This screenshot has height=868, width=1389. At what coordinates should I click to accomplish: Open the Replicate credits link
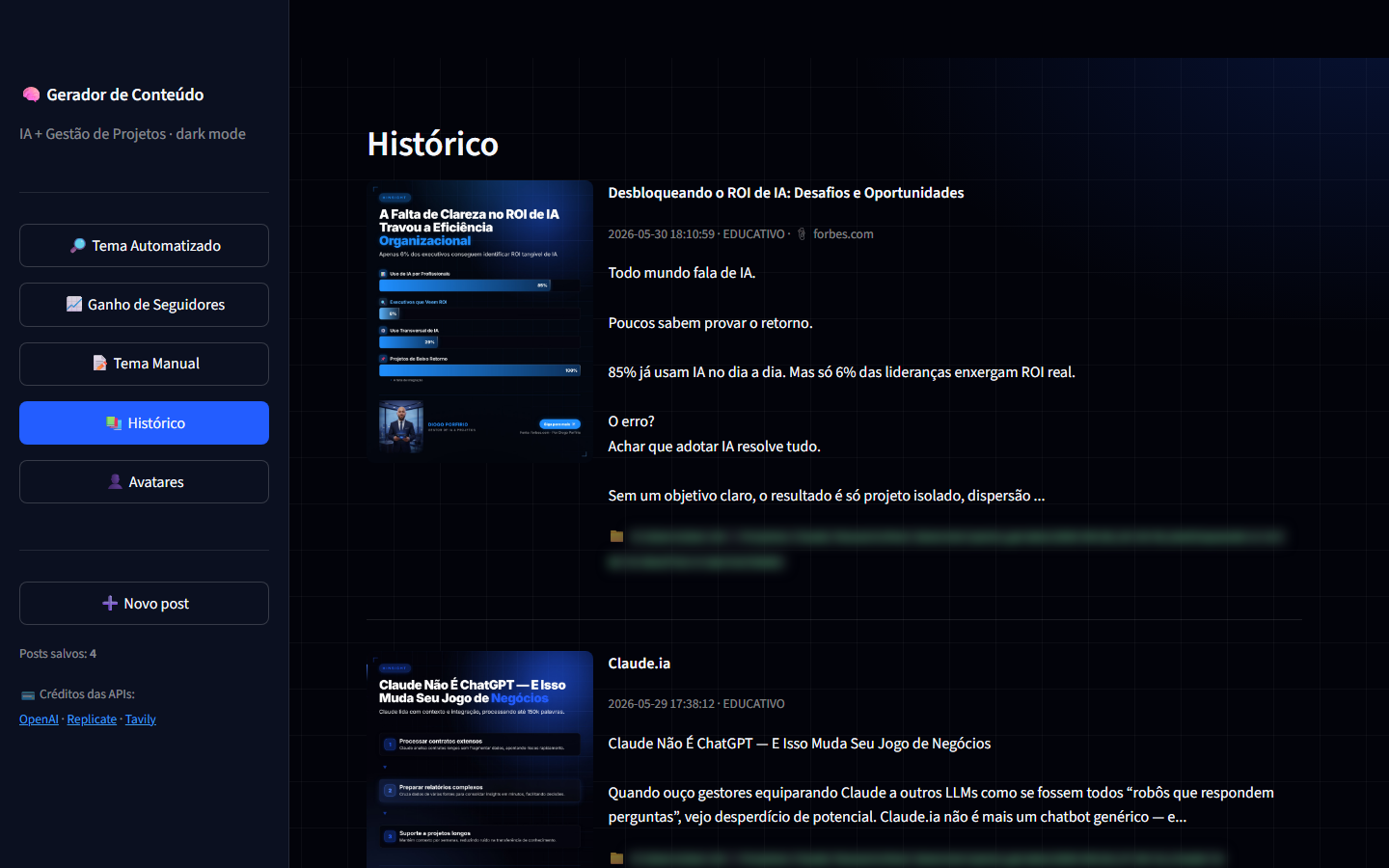pos(92,719)
